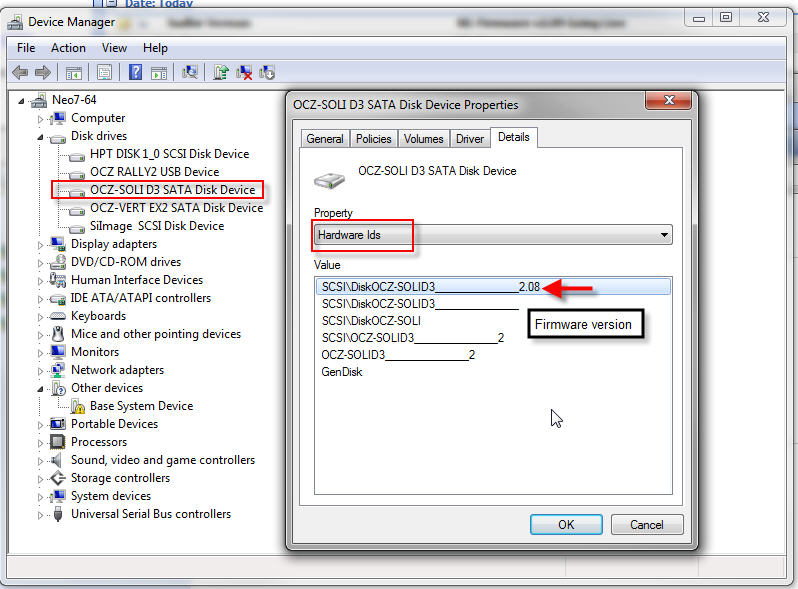Open Help via blue question-mark icon

(135, 72)
